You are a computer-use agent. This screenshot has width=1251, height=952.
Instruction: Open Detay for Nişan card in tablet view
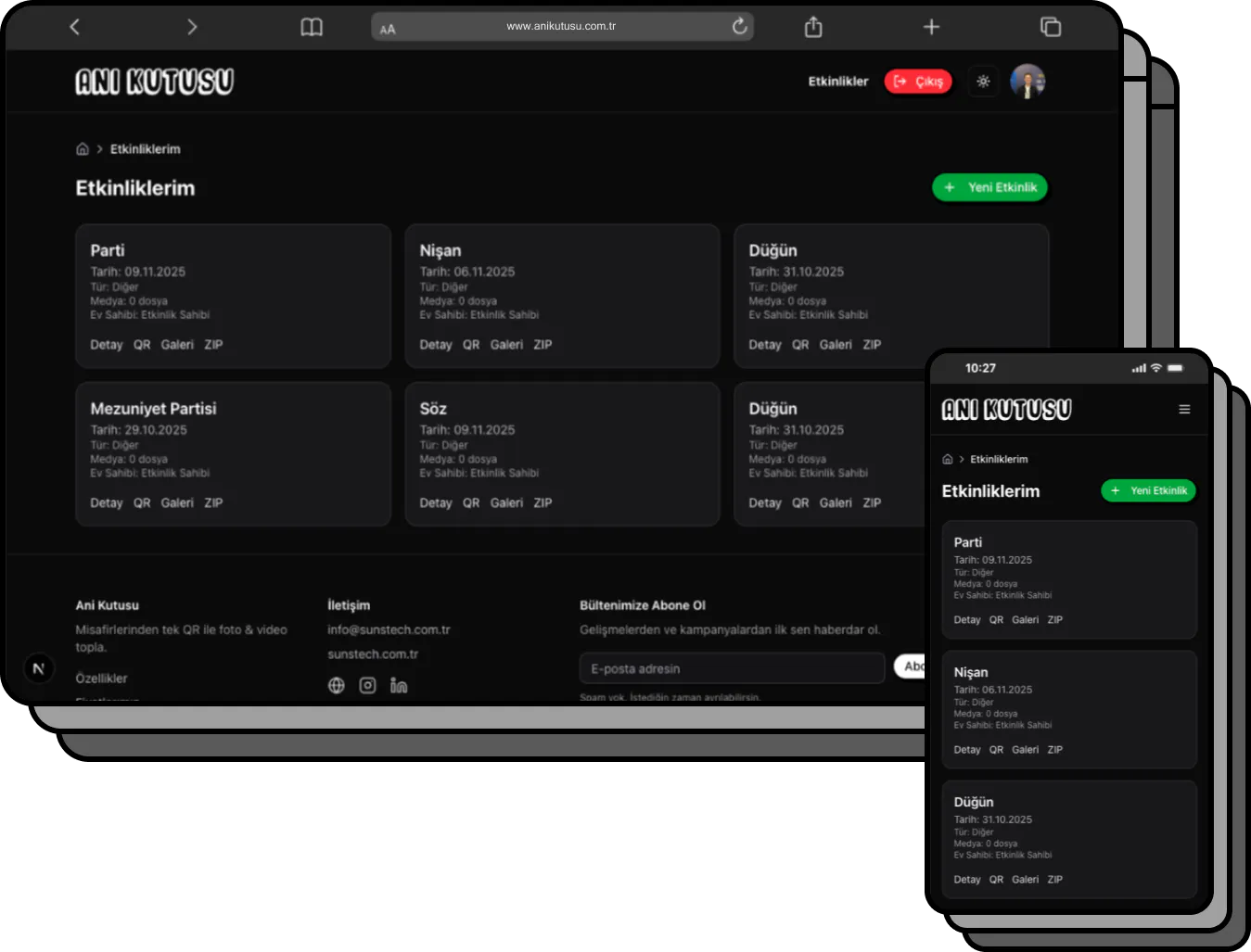(x=436, y=345)
